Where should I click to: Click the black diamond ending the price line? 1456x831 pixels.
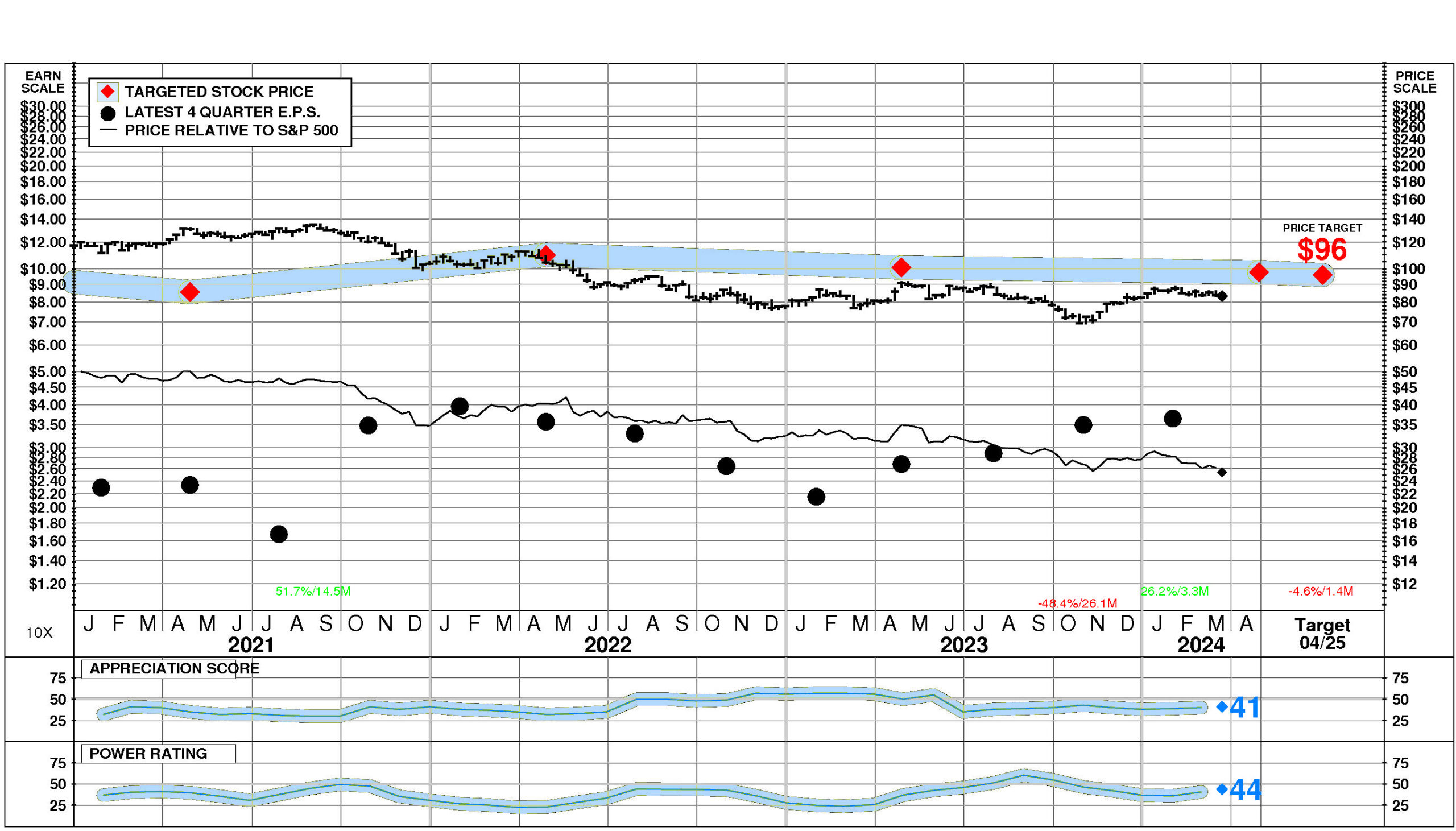pos(1222,296)
